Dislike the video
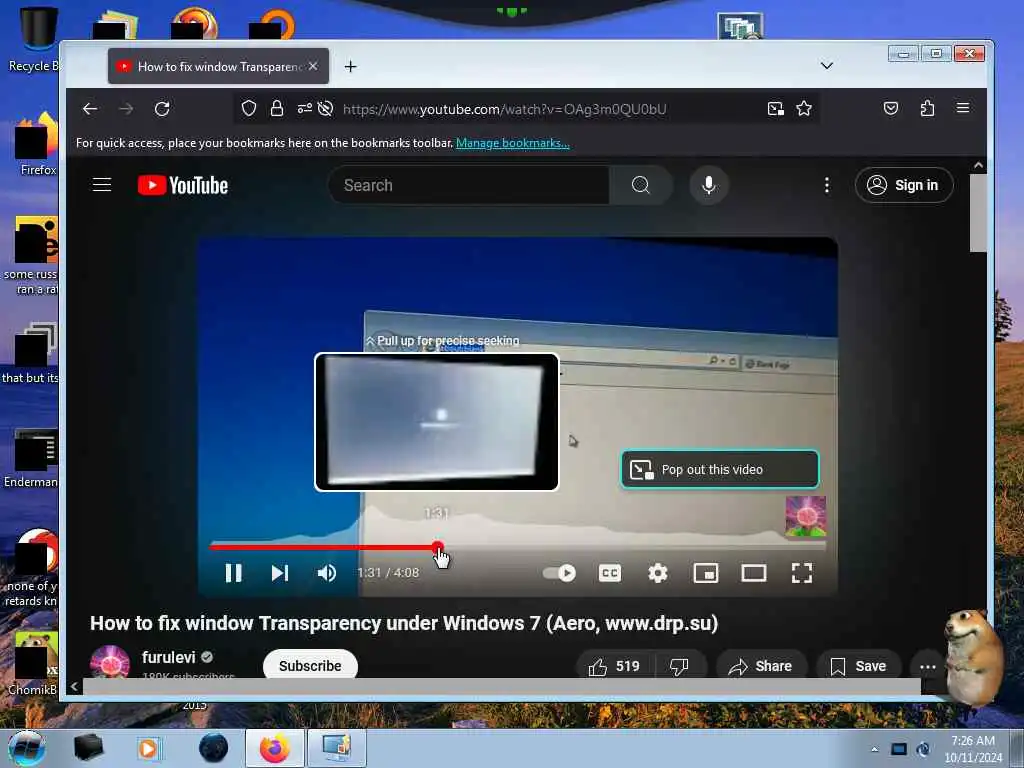The width and height of the screenshot is (1024, 768). [679, 666]
